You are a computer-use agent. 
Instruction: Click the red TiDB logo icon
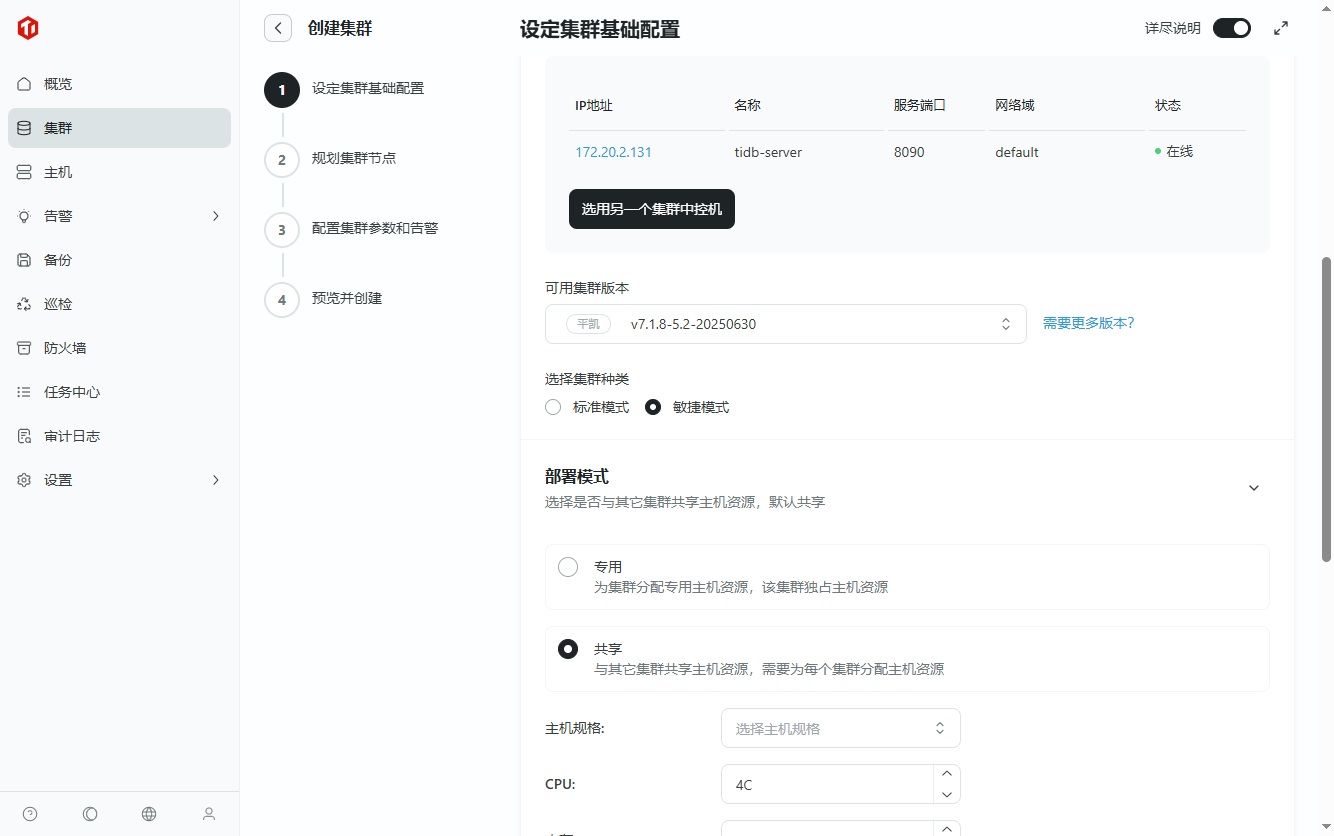pyautogui.click(x=28, y=29)
